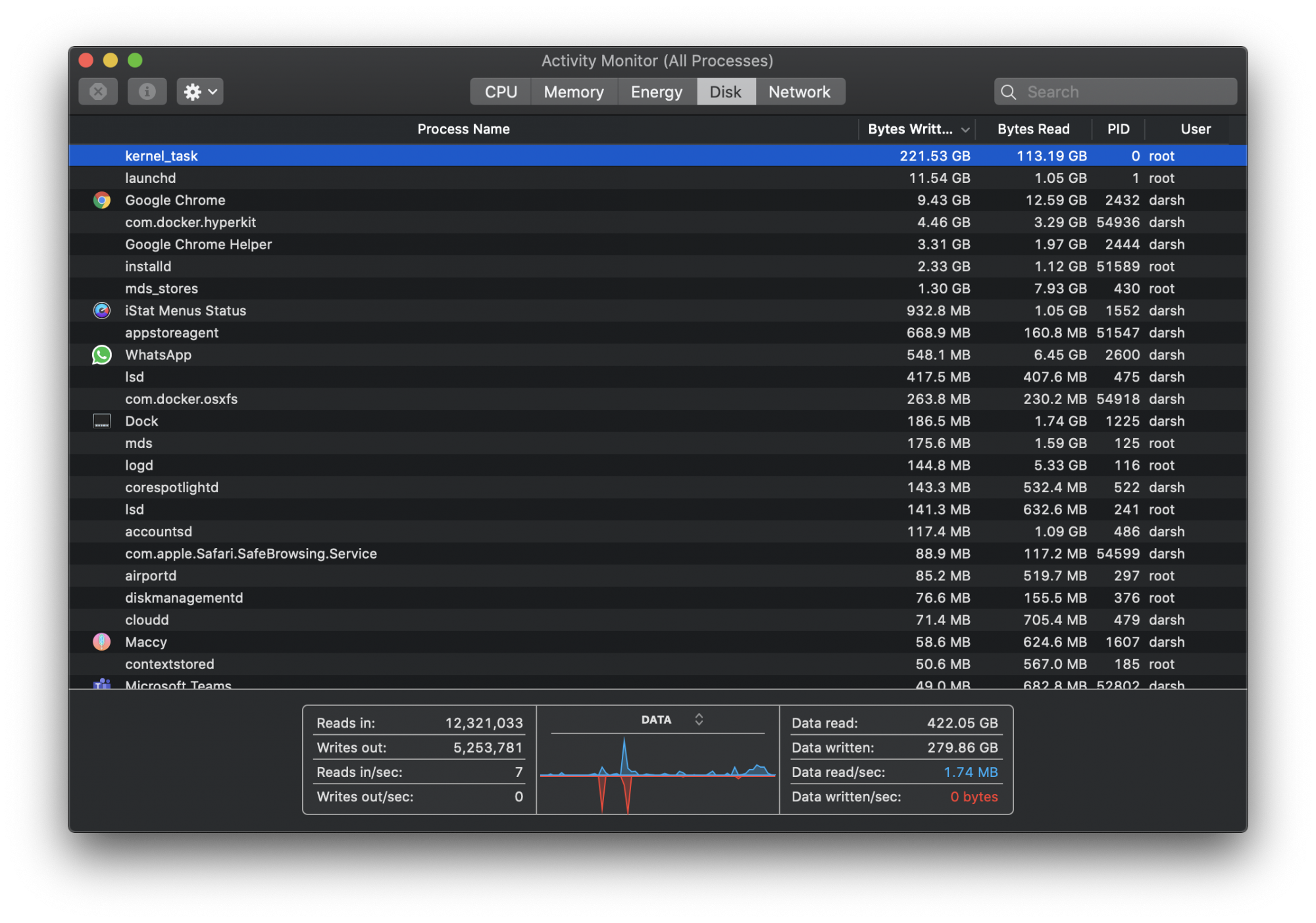Select iStat Menus Status name

pyautogui.click(x=186, y=311)
